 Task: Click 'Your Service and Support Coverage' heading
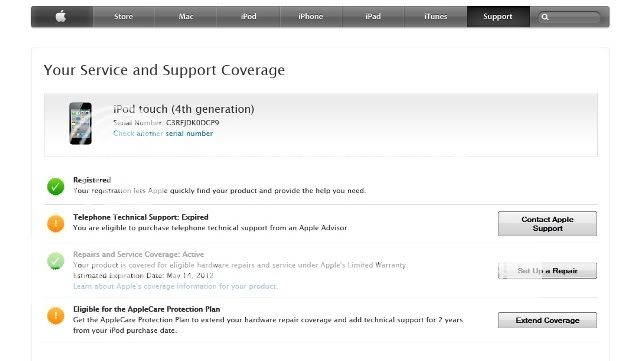tap(164, 70)
